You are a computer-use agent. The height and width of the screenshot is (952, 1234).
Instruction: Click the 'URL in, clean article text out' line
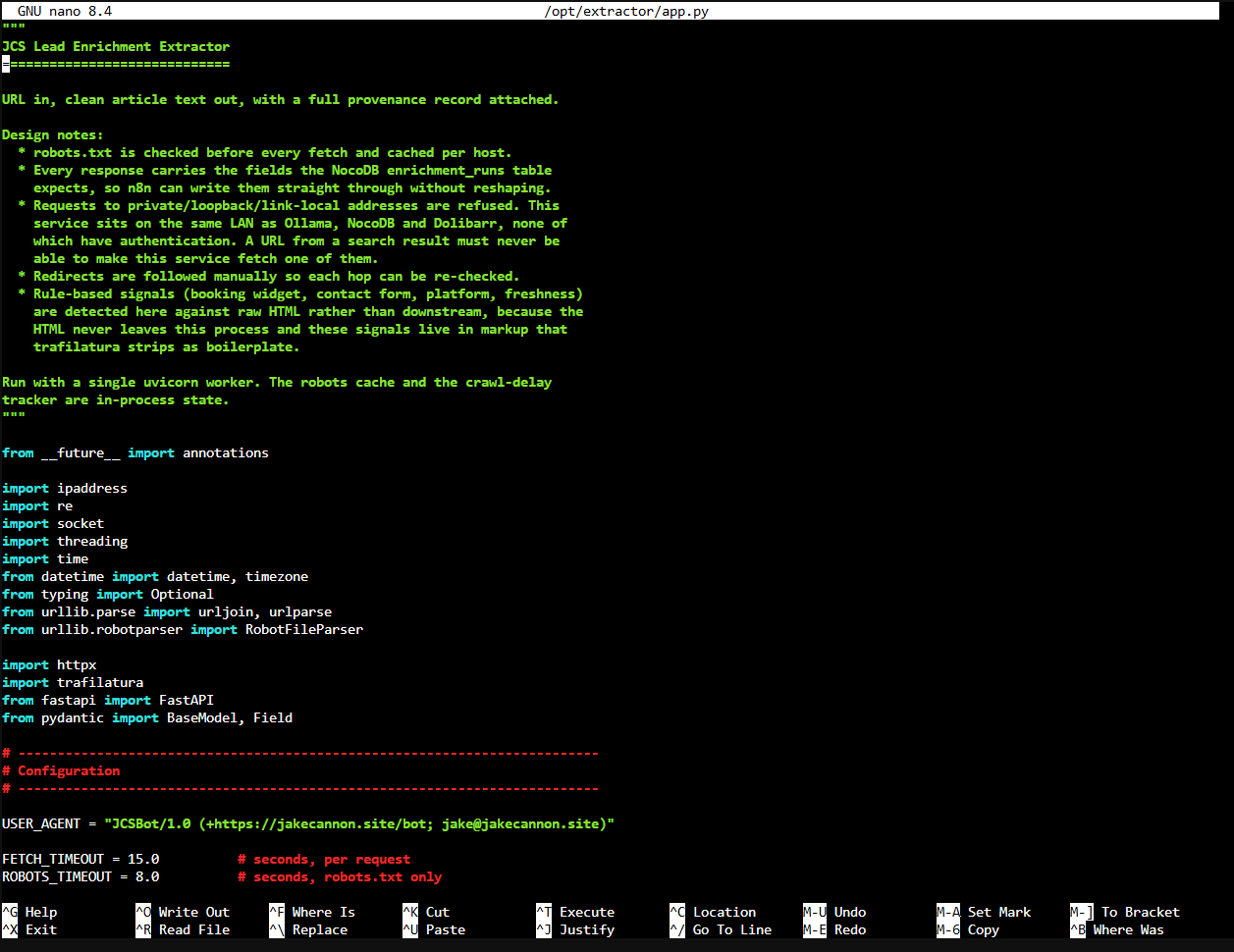point(281,99)
